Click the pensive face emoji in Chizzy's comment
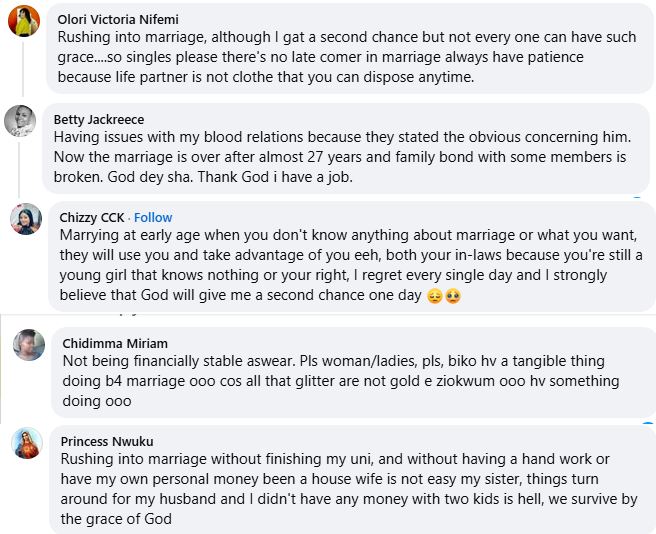The width and height of the screenshot is (656, 534). [x=435, y=297]
